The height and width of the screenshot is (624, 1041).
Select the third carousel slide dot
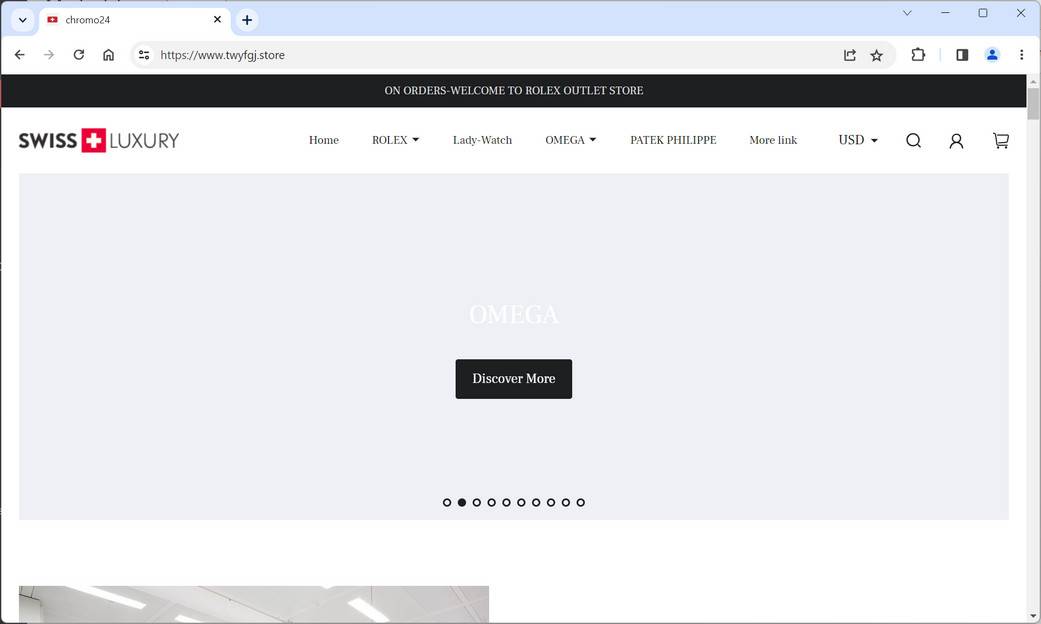[x=477, y=503]
